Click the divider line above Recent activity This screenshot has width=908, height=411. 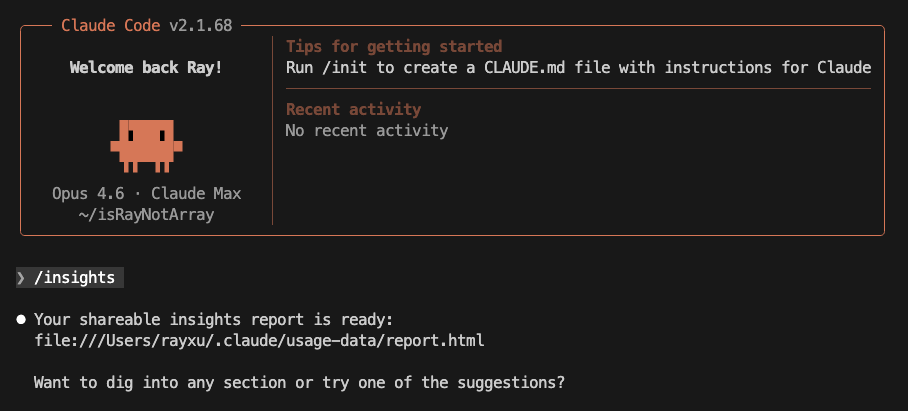pyautogui.click(x=578, y=88)
